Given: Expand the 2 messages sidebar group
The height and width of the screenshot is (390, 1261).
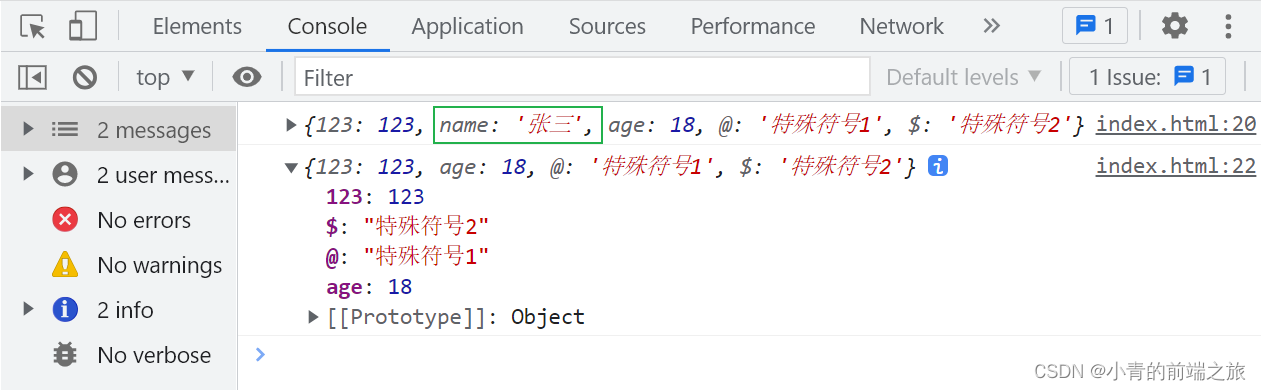Looking at the screenshot, I should coord(28,129).
